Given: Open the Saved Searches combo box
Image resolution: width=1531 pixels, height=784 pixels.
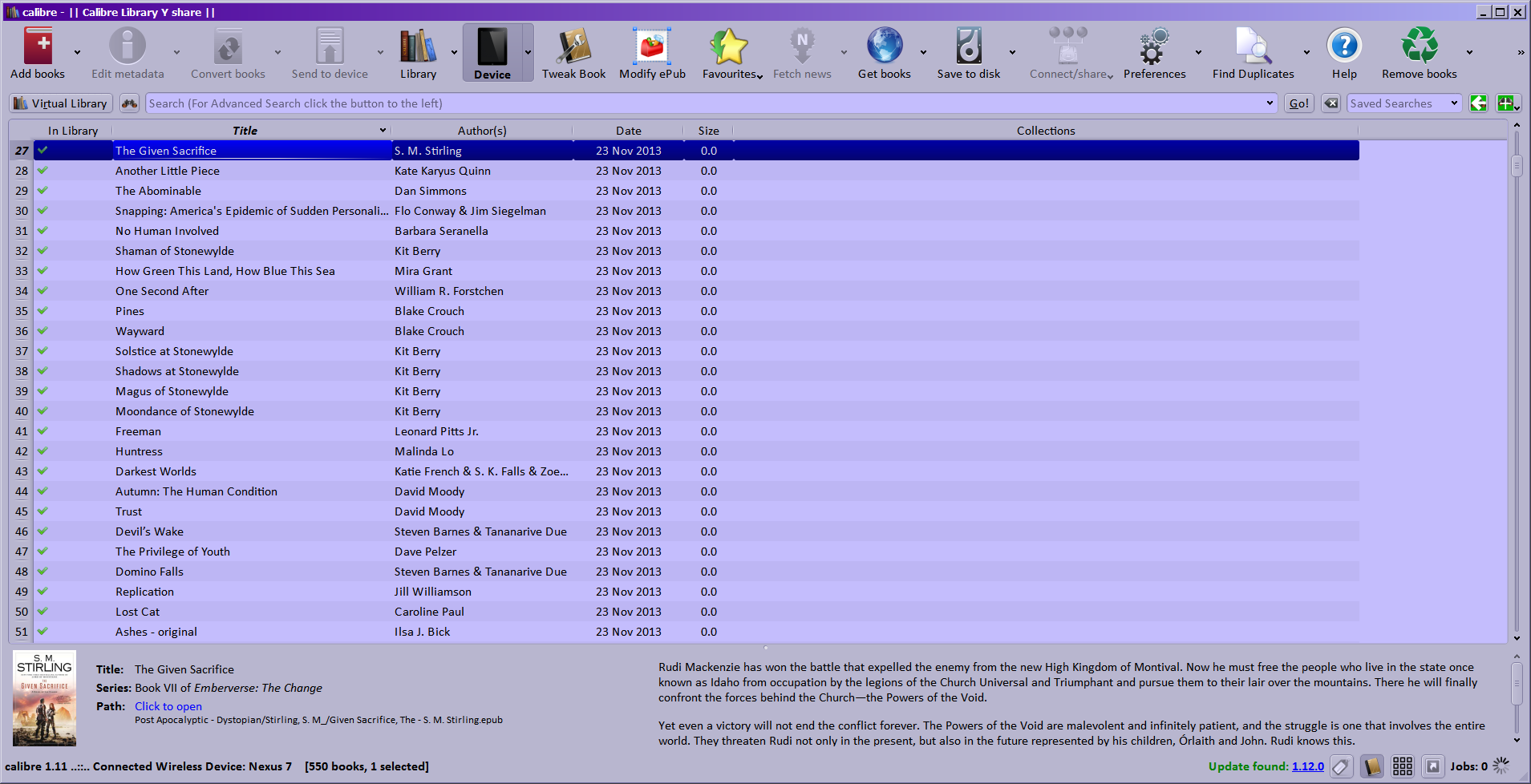Looking at the screenshot, I should tap(1404, 103).
